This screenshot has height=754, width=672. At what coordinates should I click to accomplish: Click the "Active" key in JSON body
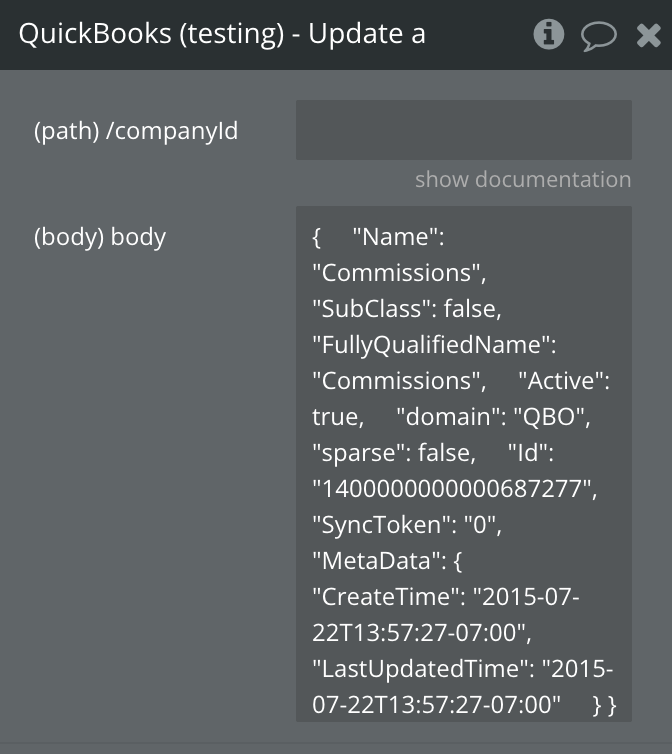coord(563,381)
